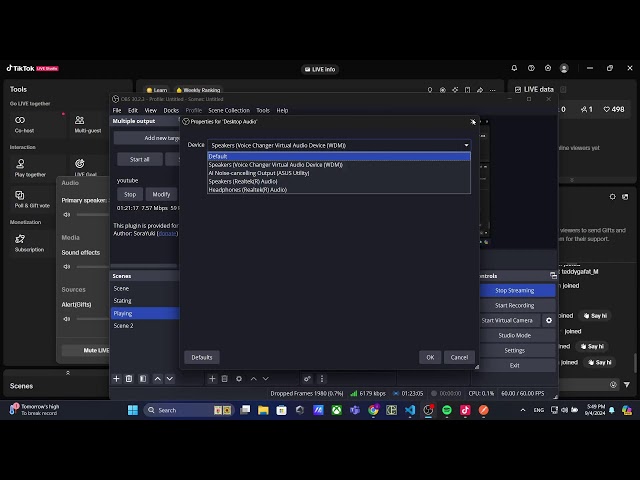Open the OBS Docks menu

tap(171, 110)
